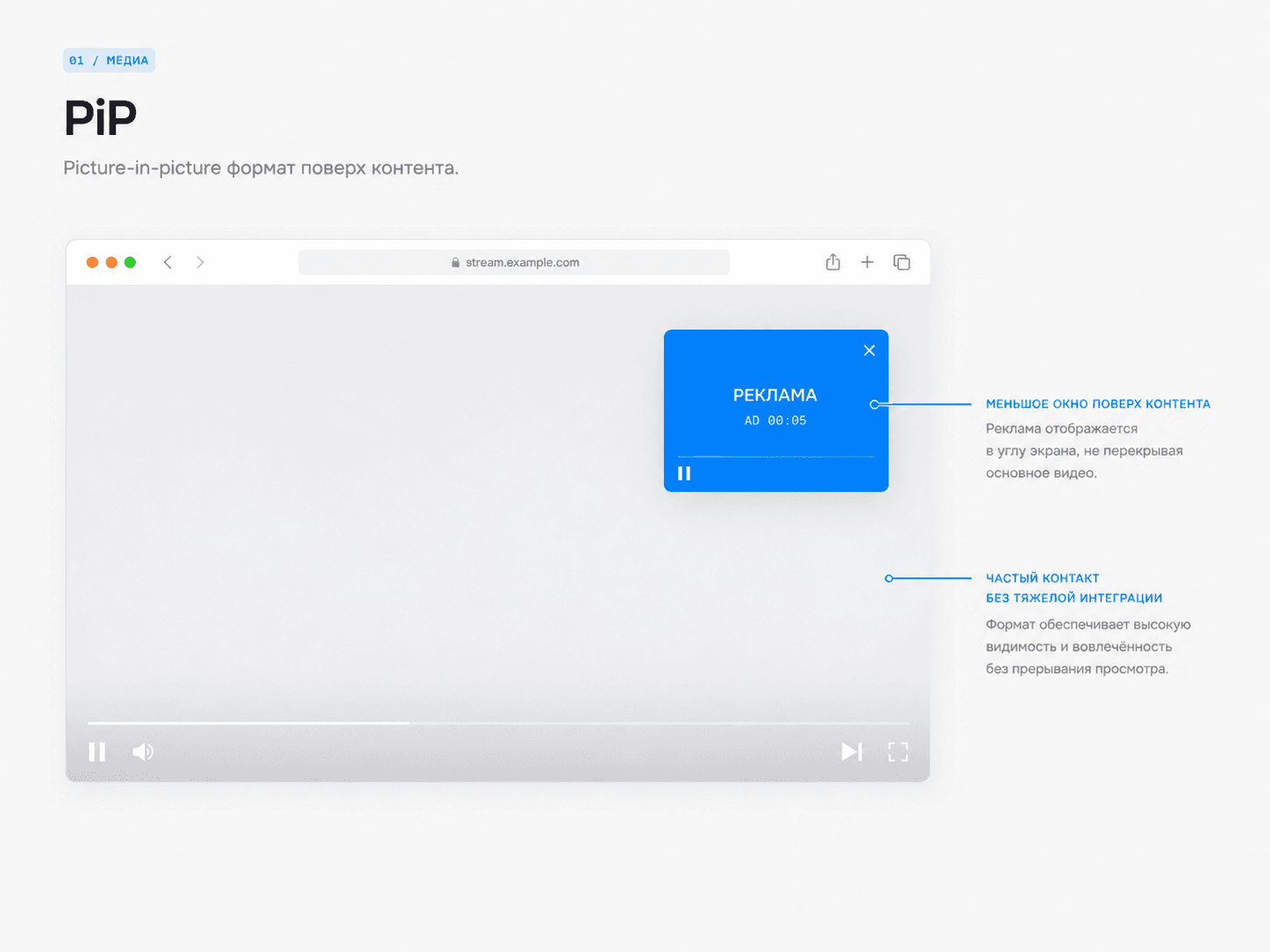Image resolution: width=1270 pixels, height=952 pixels.
Task: Click the "РЕКЛАМА" label in PiP
Action: tap(775, 395)
